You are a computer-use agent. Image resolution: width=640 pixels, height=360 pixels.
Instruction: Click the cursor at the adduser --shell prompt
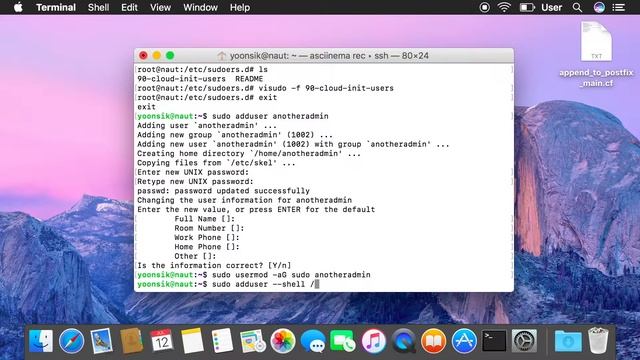coord(317,284)
